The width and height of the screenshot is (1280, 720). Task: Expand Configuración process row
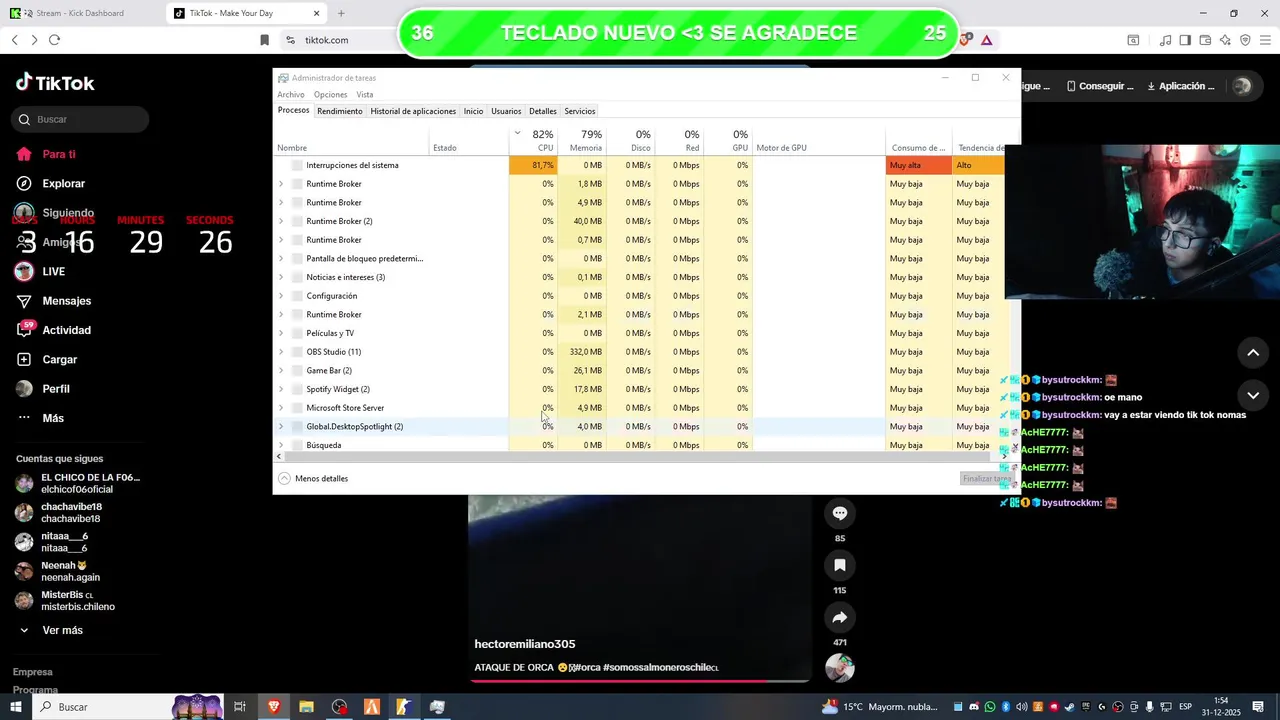[x=281, y=296]
